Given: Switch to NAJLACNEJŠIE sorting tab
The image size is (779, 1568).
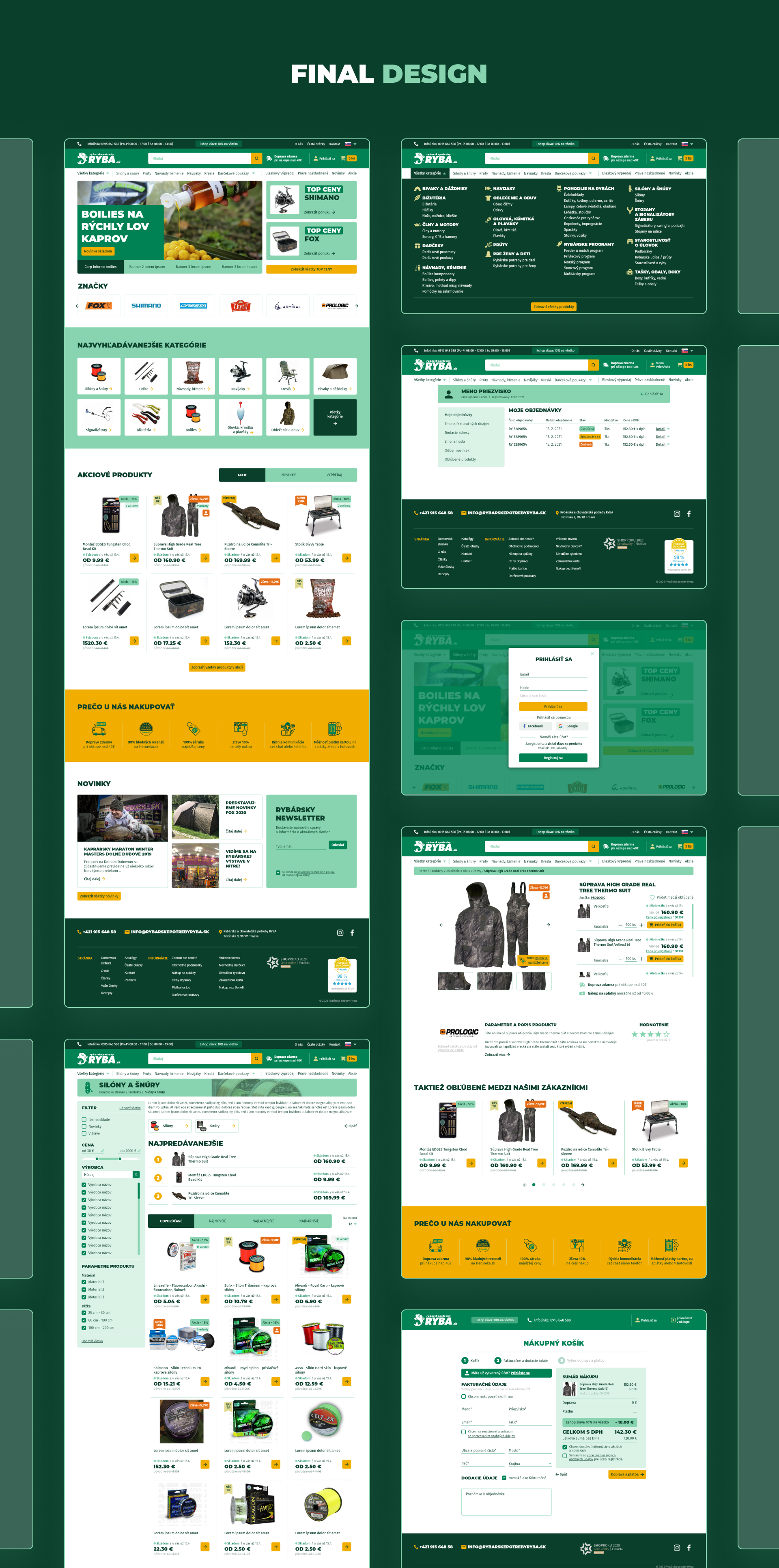Looking at the screenshot, I should (x=263, y=1221).
